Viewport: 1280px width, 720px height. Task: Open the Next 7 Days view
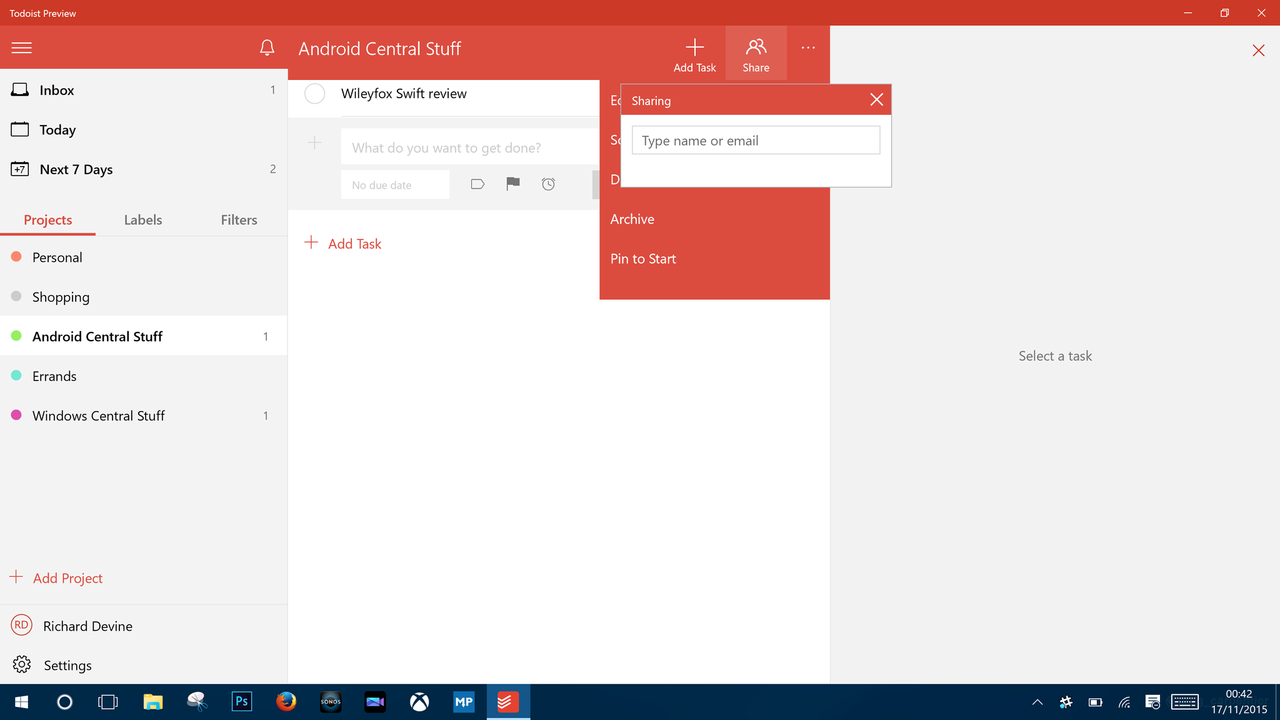143,169
